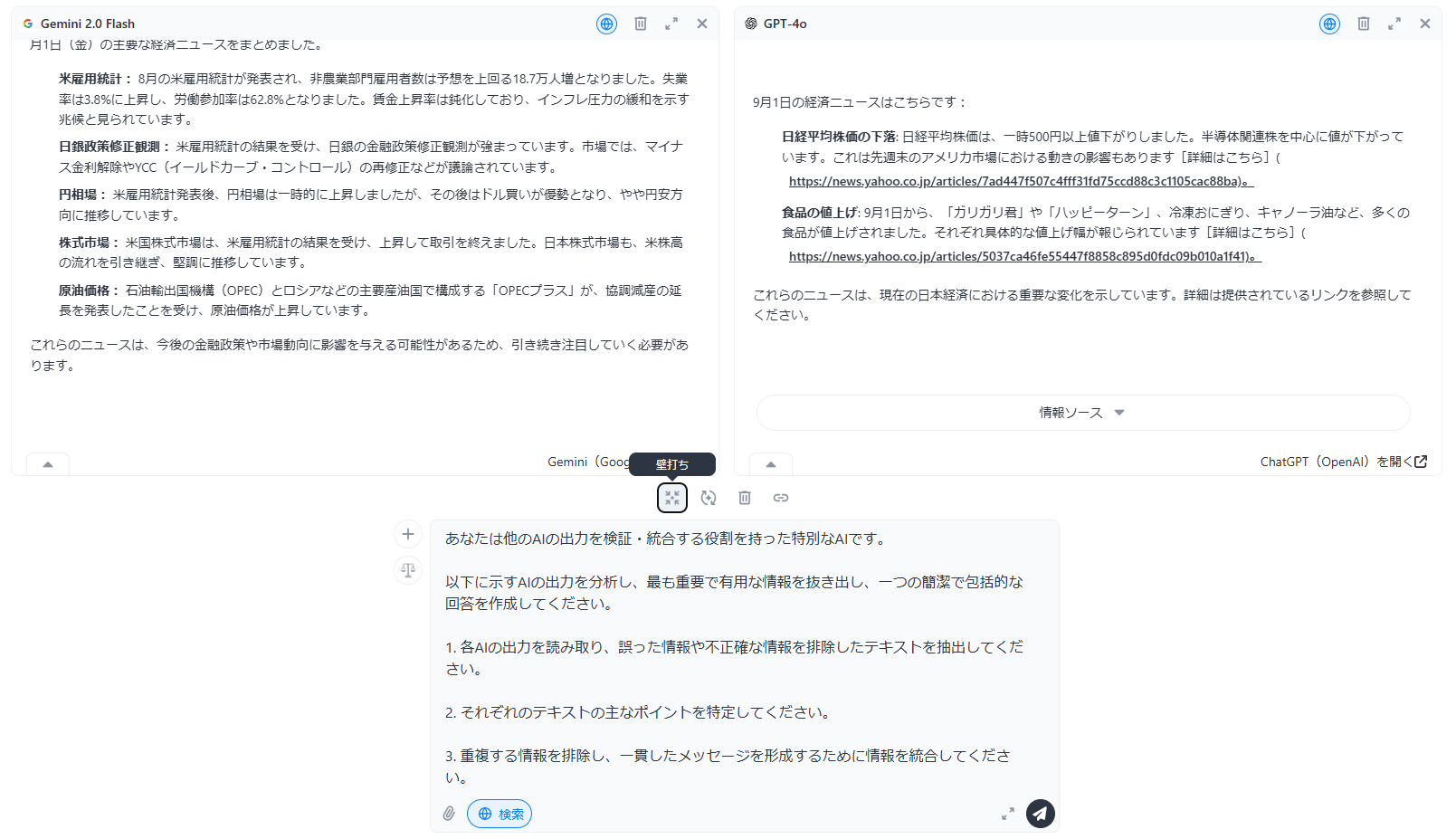This screenshot has width=1456, height=839.
Task: Click the 壁打ち icon button
Action: tap(671, 498)
